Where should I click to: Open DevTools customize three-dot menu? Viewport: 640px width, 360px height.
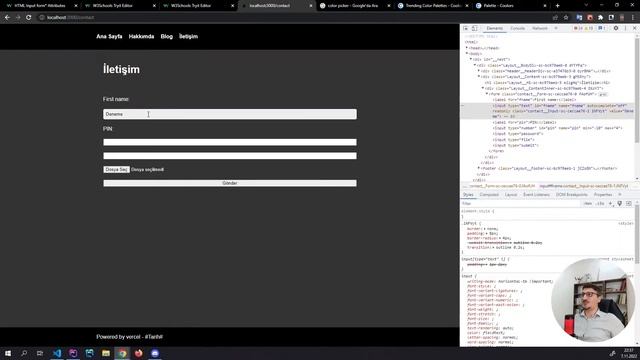[625, 28]
